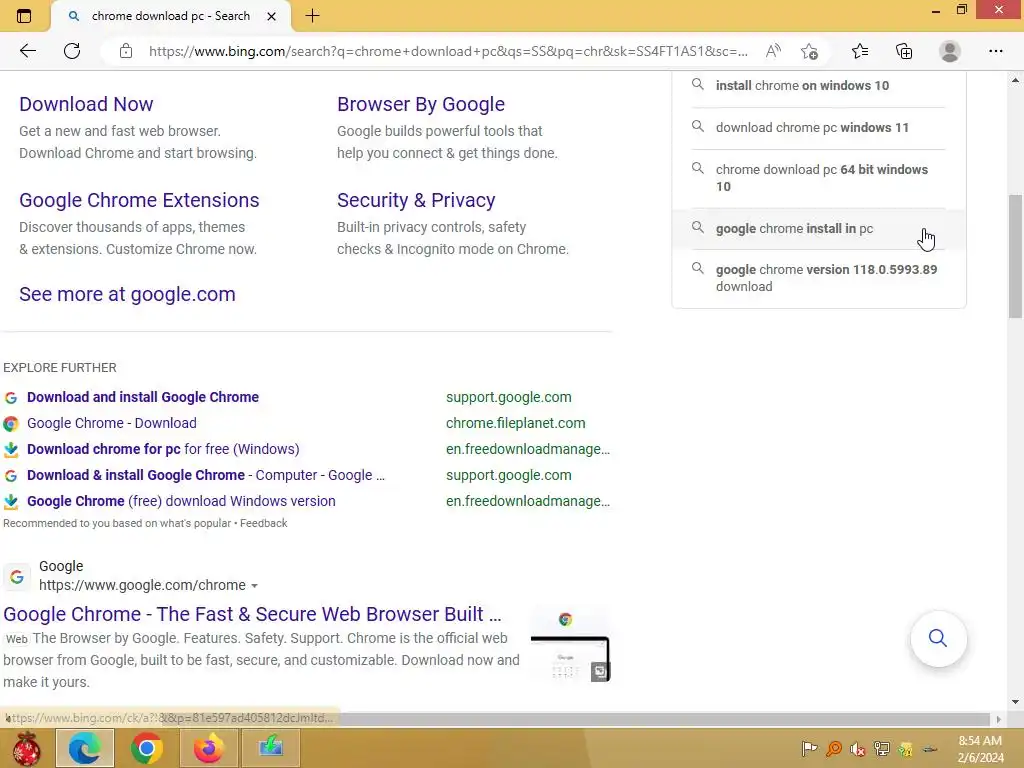Click the muted volume tray icon

857,749
